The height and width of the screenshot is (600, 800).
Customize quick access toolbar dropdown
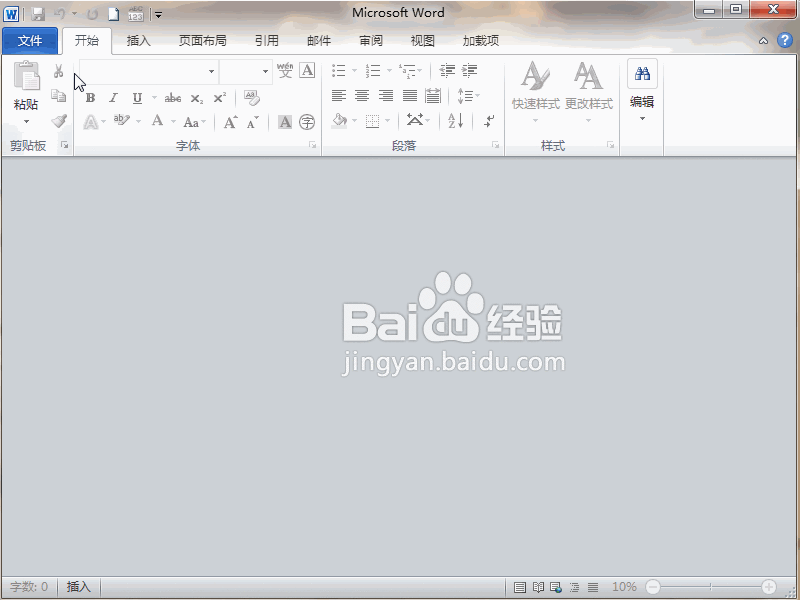[159, 15]
